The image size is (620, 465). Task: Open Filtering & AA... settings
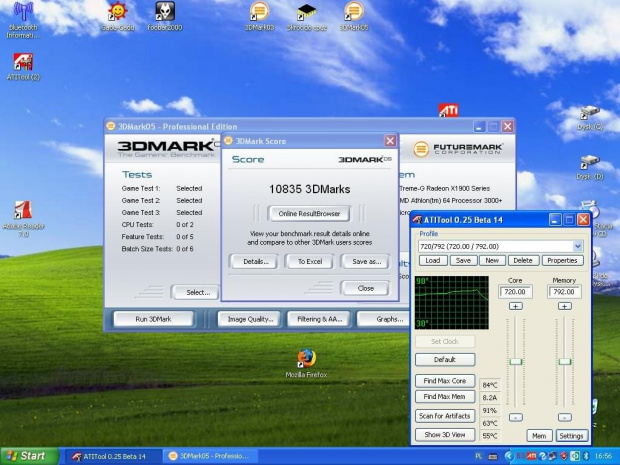319,319
